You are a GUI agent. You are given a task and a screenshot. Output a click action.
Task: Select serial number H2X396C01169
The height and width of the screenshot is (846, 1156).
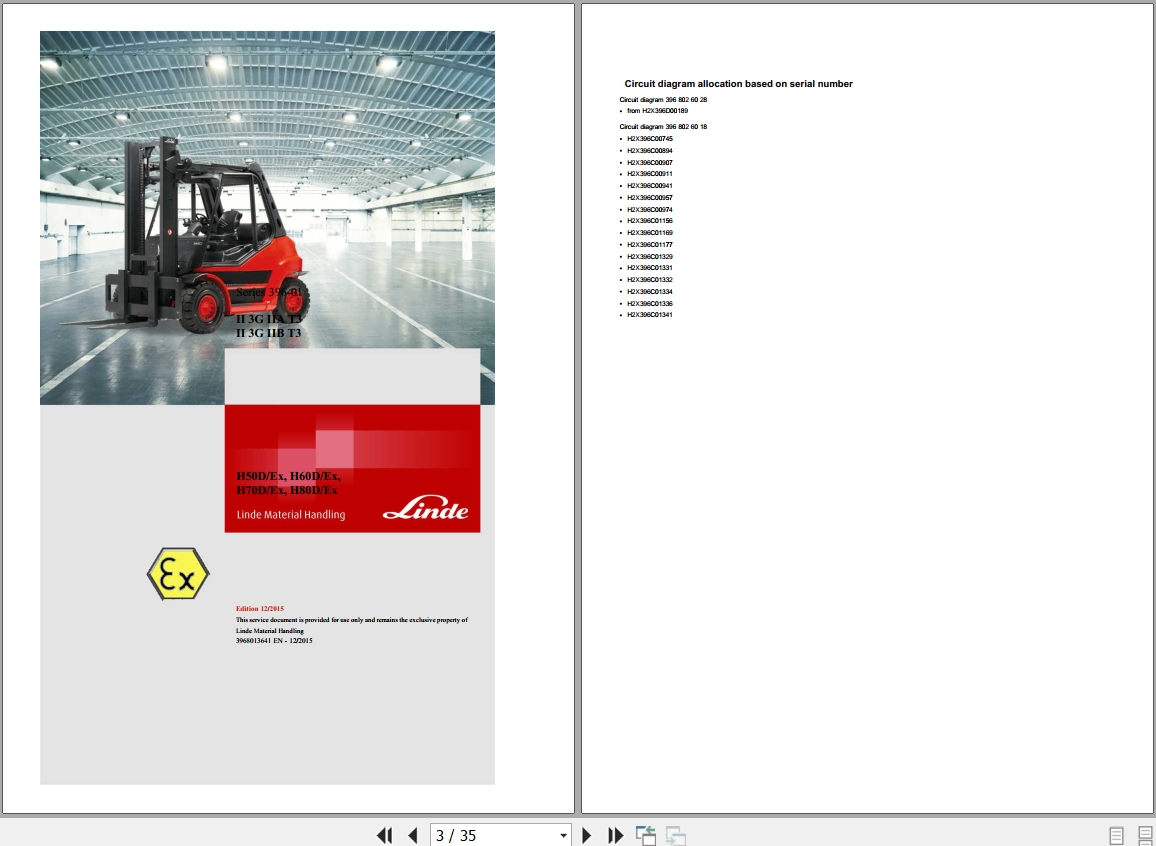pos(650,232)
